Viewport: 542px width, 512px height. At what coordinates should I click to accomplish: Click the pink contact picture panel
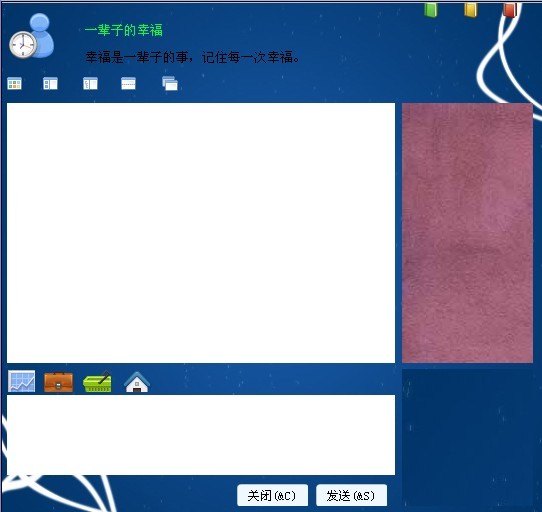pos(467,233)
